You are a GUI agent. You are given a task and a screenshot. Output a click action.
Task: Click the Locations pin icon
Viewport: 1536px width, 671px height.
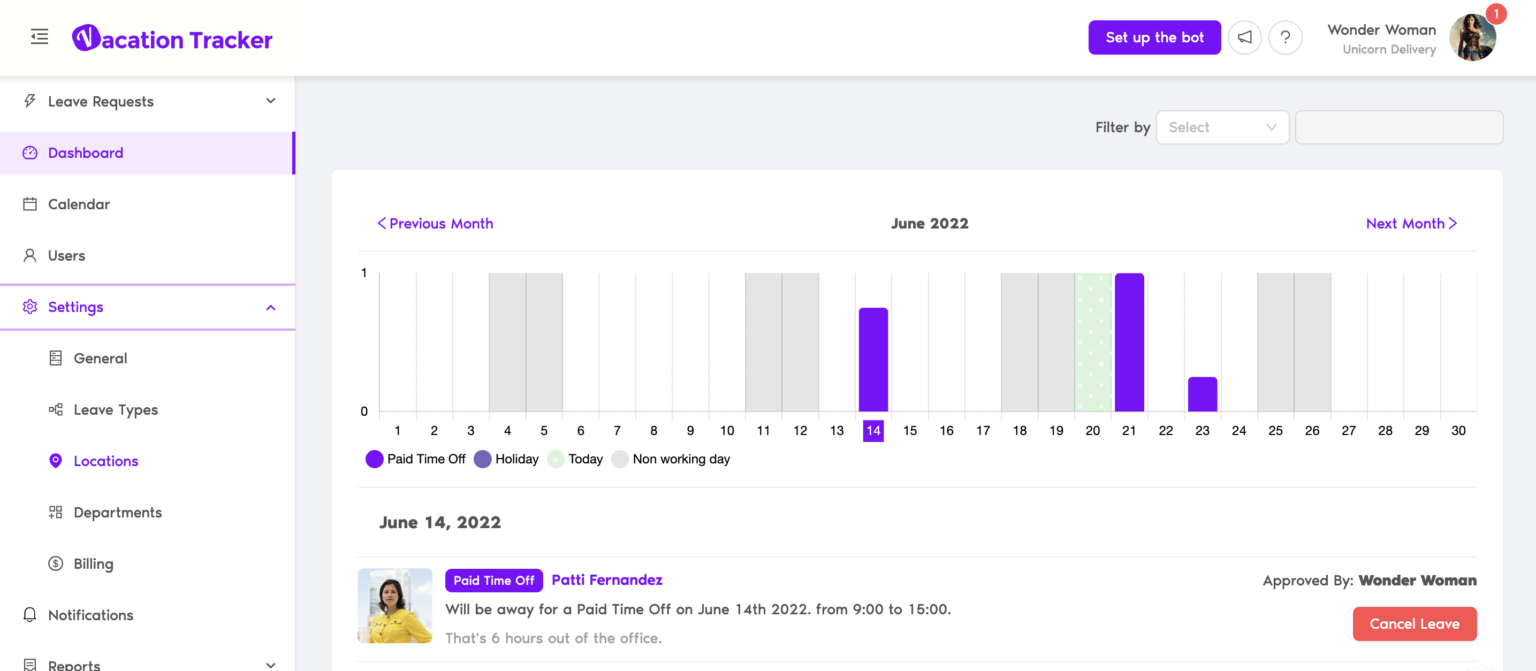56,461
